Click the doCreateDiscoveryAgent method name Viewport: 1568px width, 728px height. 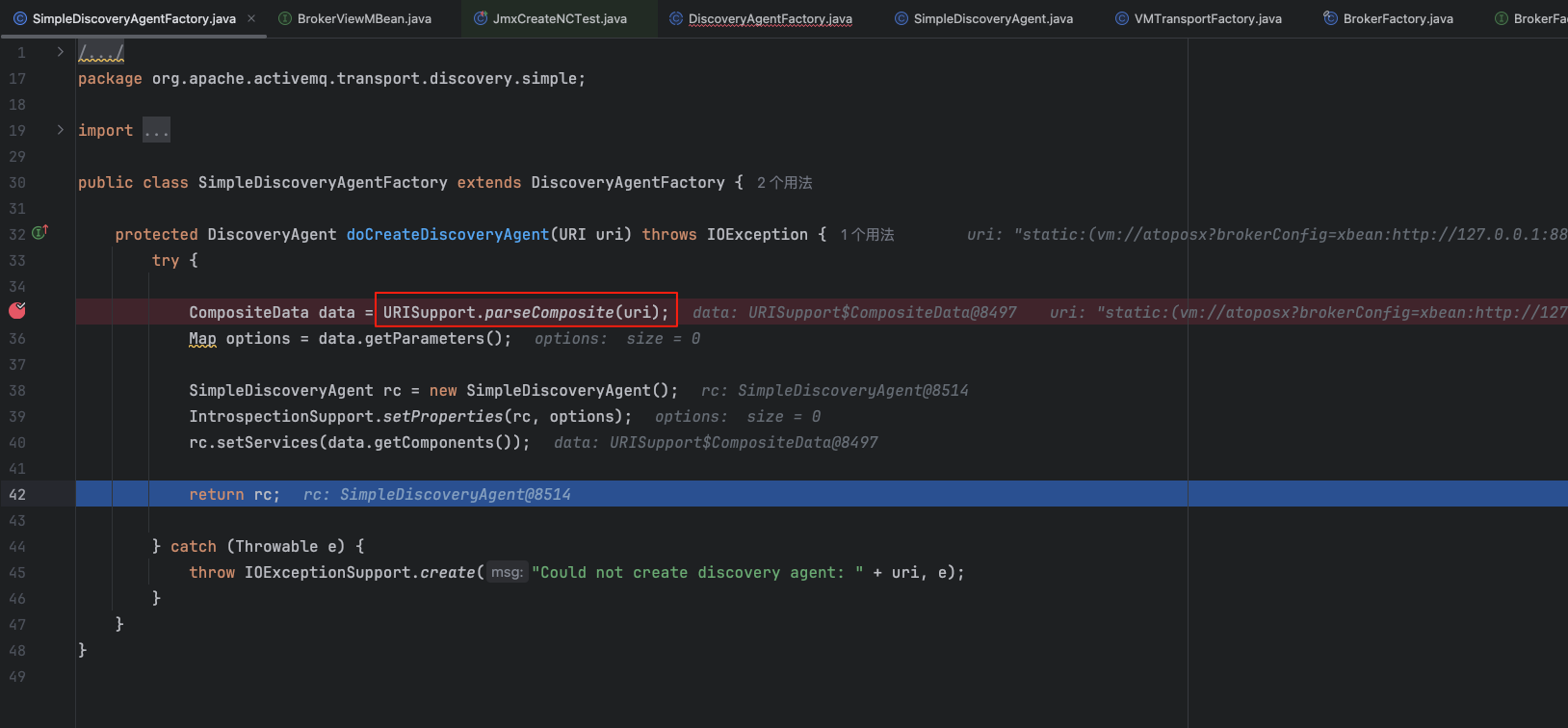[x=447, y=235]
